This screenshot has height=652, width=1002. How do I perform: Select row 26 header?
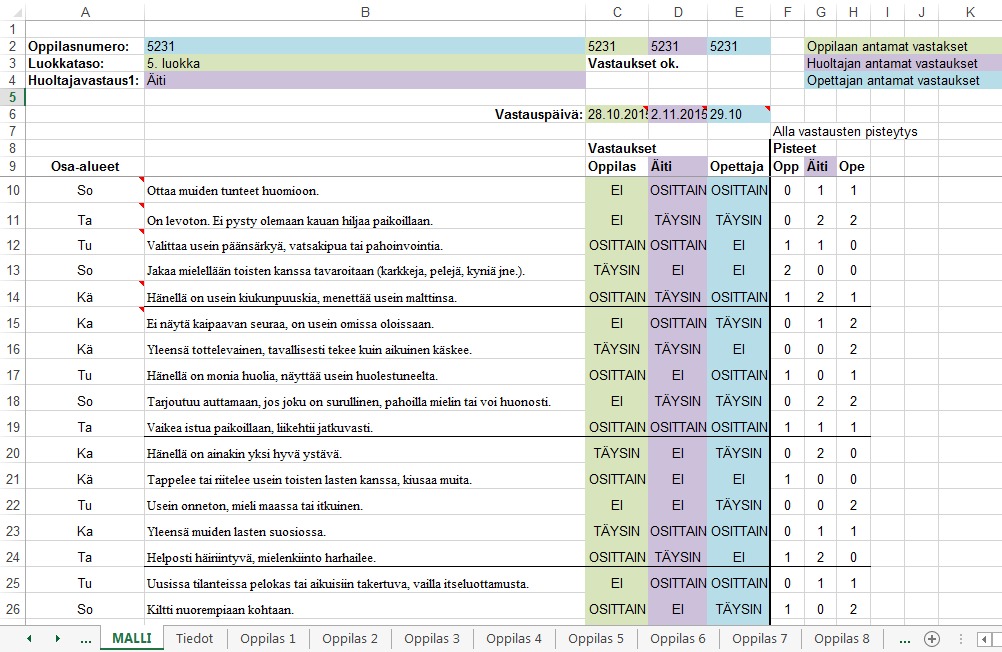[12, 609]
